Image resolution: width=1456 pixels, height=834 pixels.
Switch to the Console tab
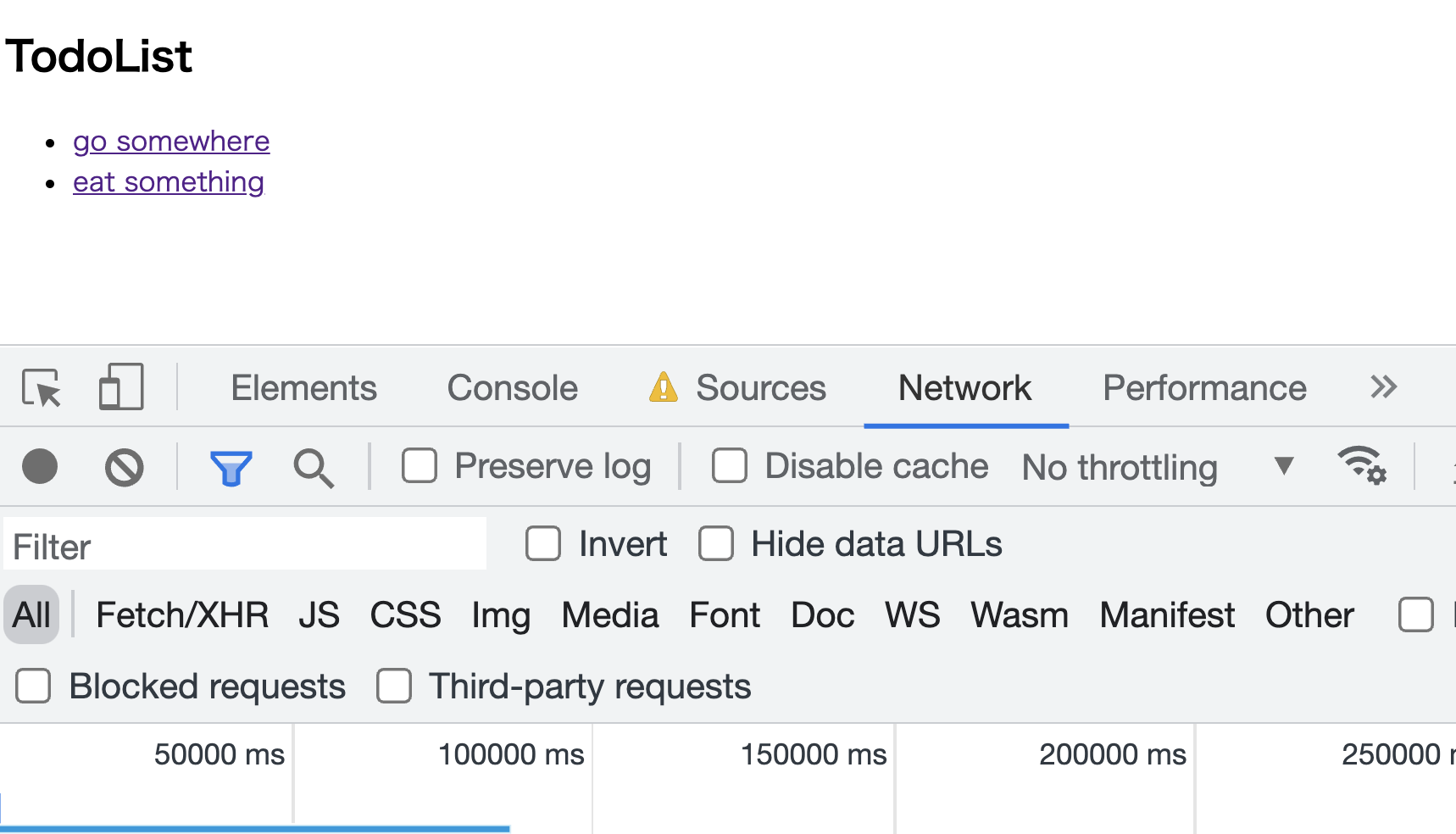(512, 388)
